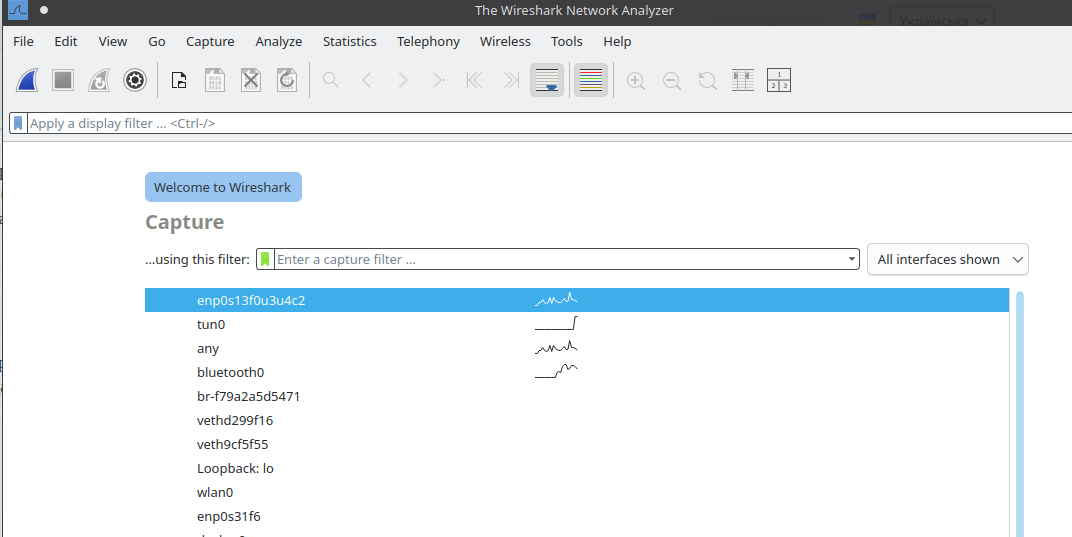Viewport: 1072px width, 537px height.
Task: Click the display filter bookmark icon
Action: click(18, 123)
